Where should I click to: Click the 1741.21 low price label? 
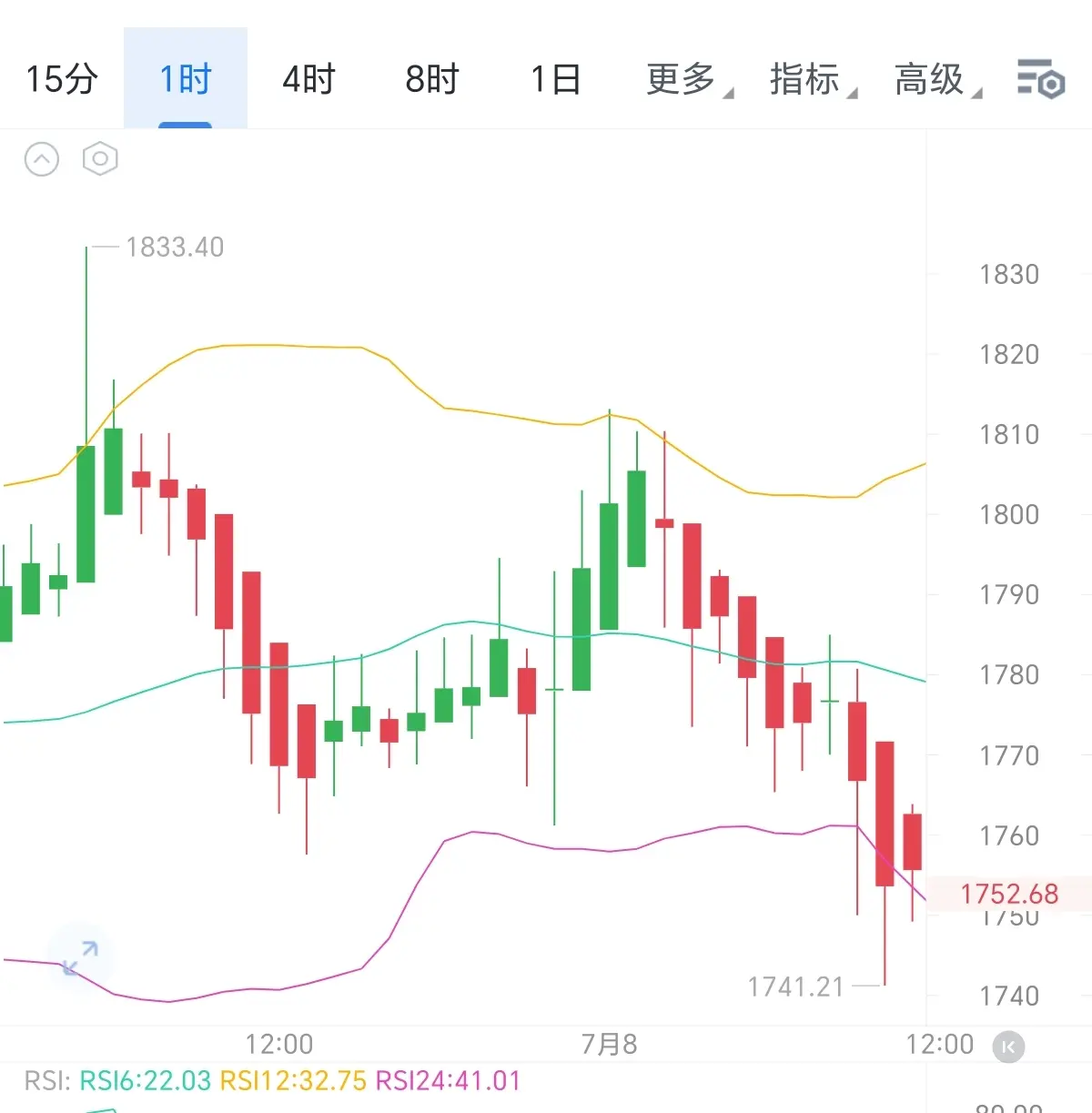796,987
